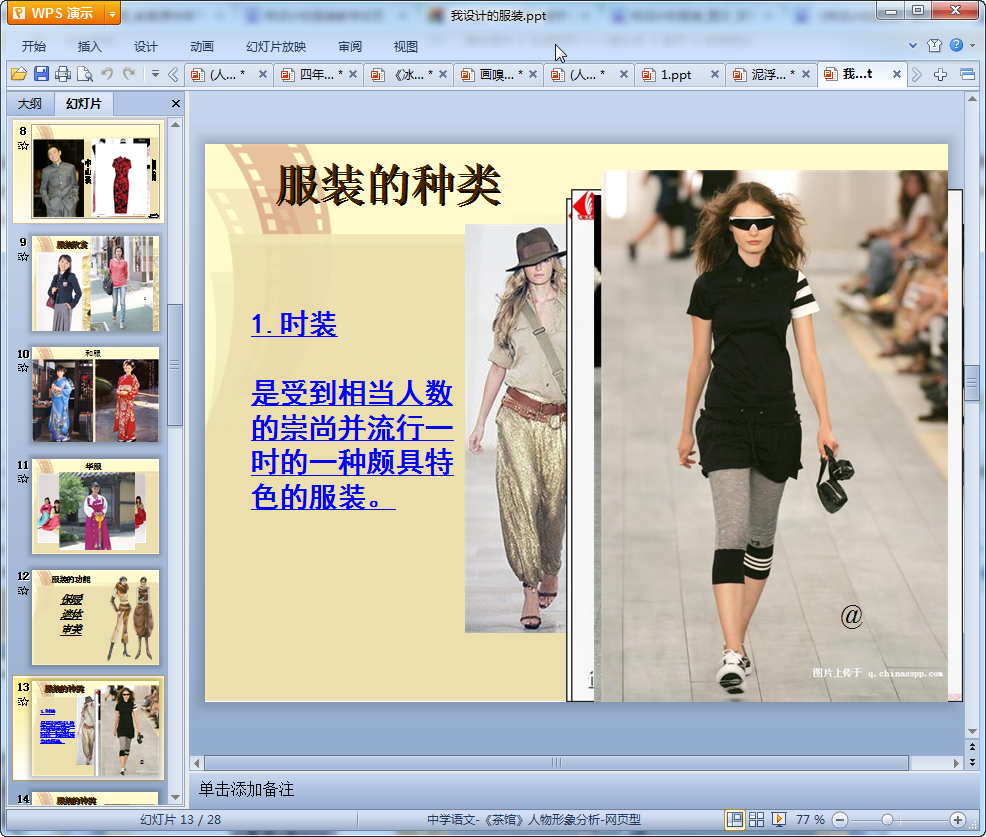The height and width of the screenshot is (837, 986).
Task: Open the document tab list icon
Action: (968, 75)
